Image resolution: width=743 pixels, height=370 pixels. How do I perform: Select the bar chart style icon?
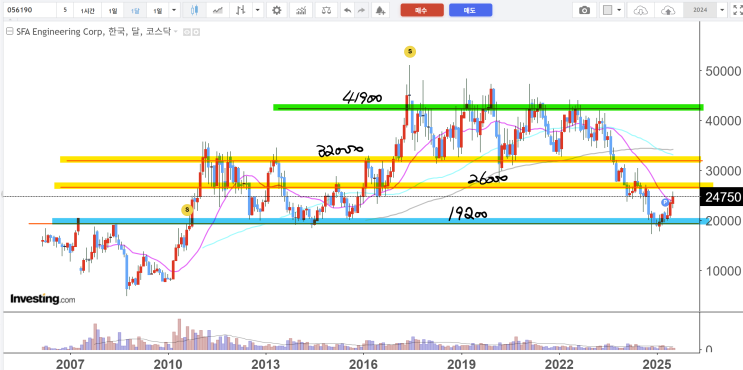tap(241, 10)
